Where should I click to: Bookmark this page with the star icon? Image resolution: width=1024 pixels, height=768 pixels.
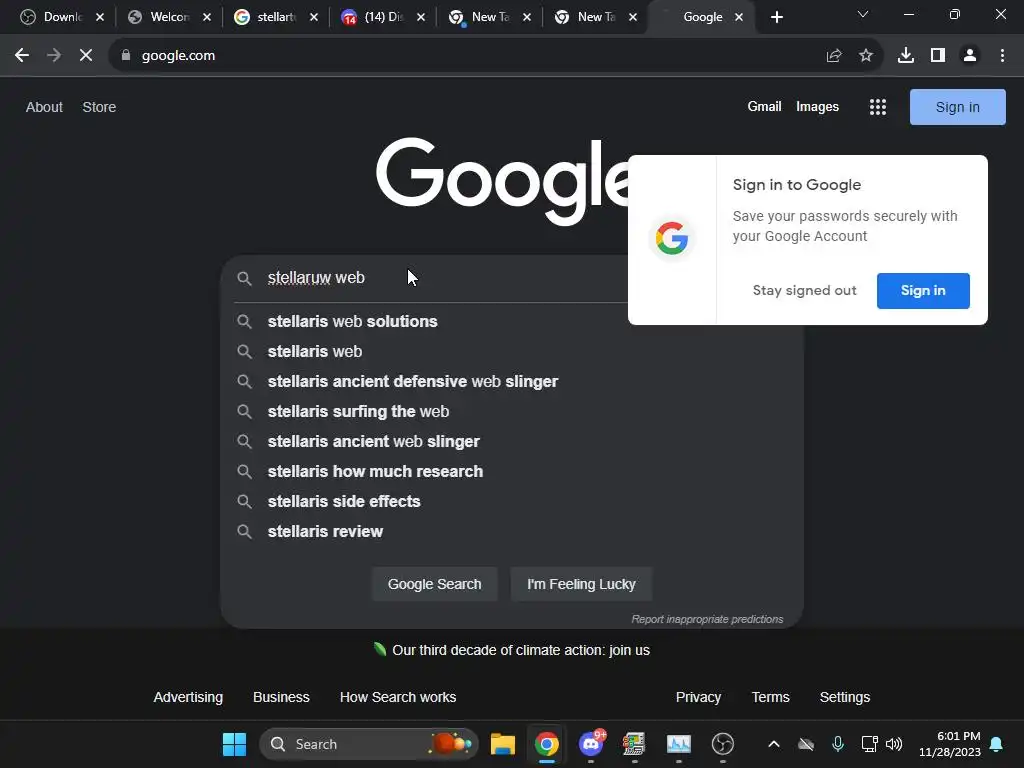[x=866, y=56]
